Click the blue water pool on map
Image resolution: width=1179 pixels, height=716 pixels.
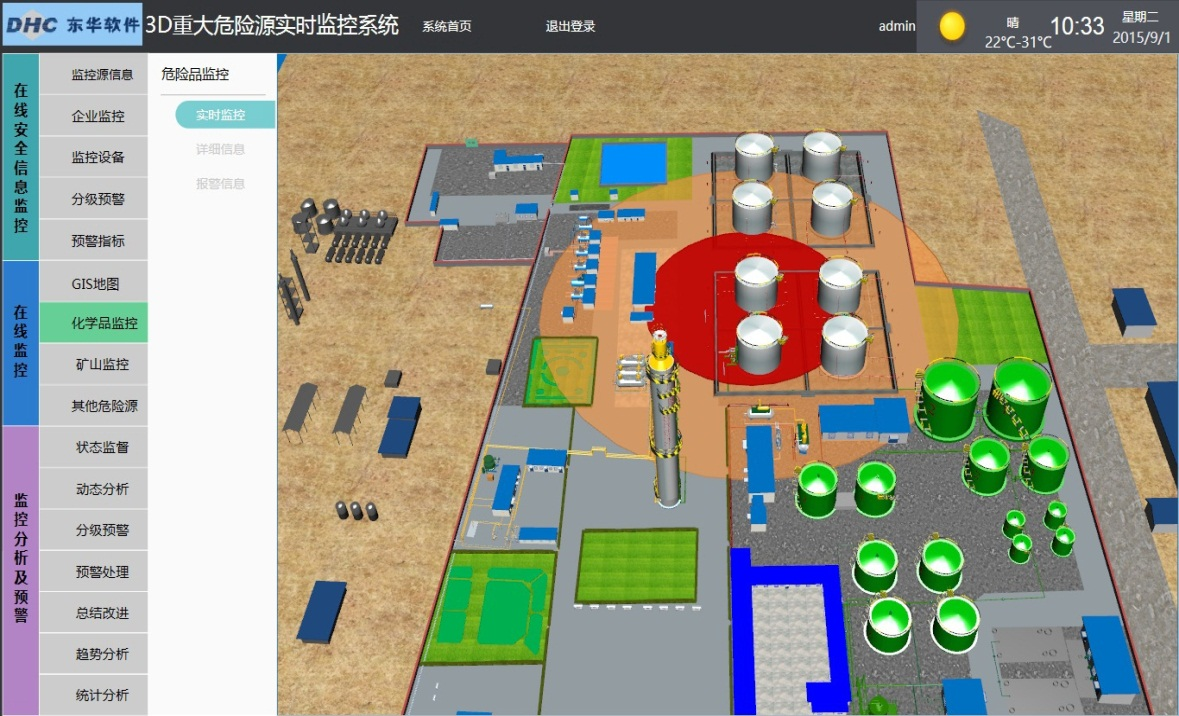[x=632, y=163]
